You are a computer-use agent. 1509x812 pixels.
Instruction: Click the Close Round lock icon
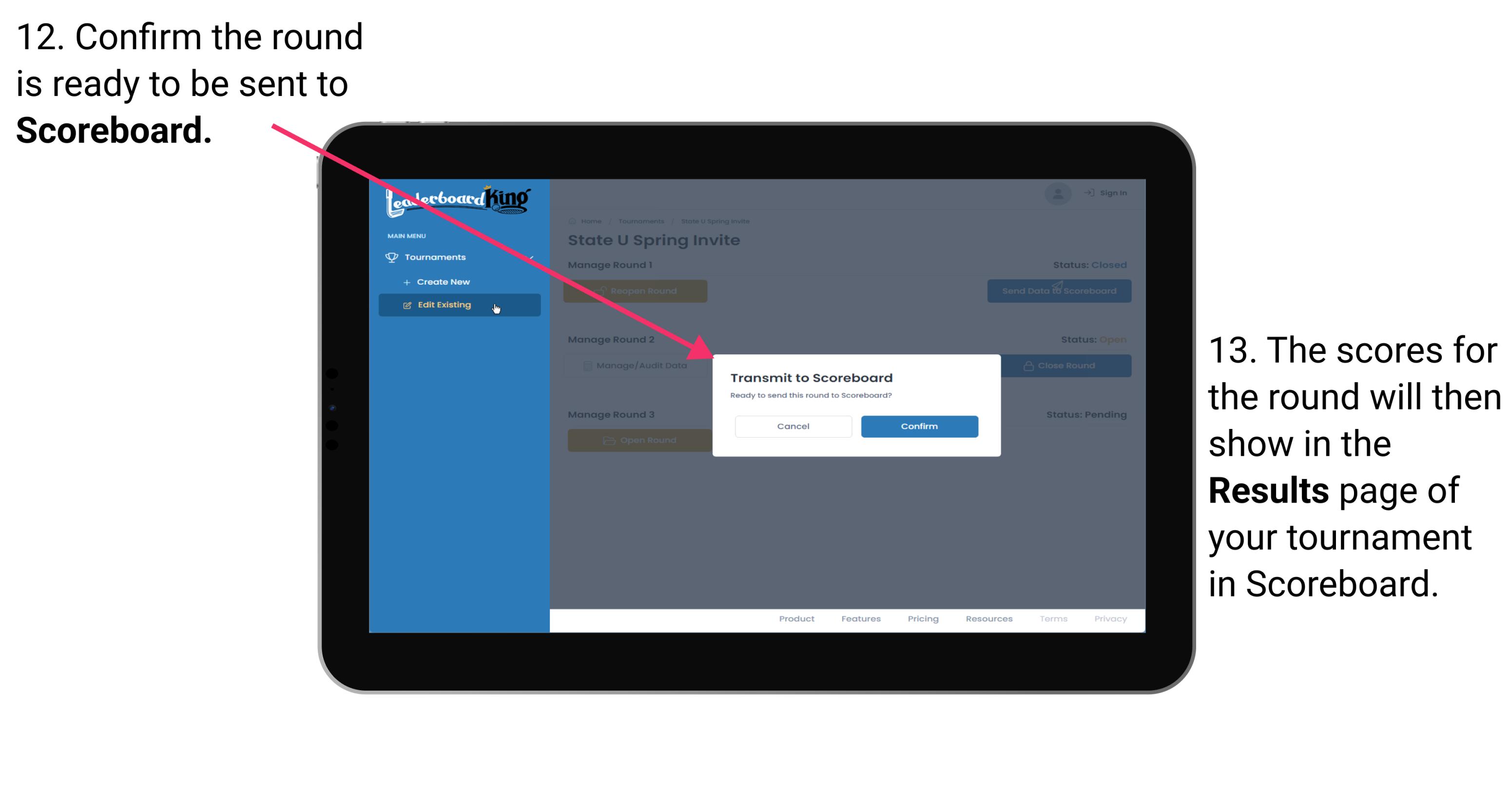click(x=1028, y=367)
